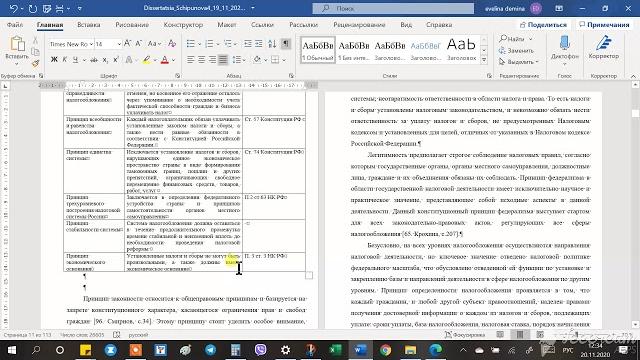Expand bulleted list options
Screen dimensions: 640x360
coord(200,44)
